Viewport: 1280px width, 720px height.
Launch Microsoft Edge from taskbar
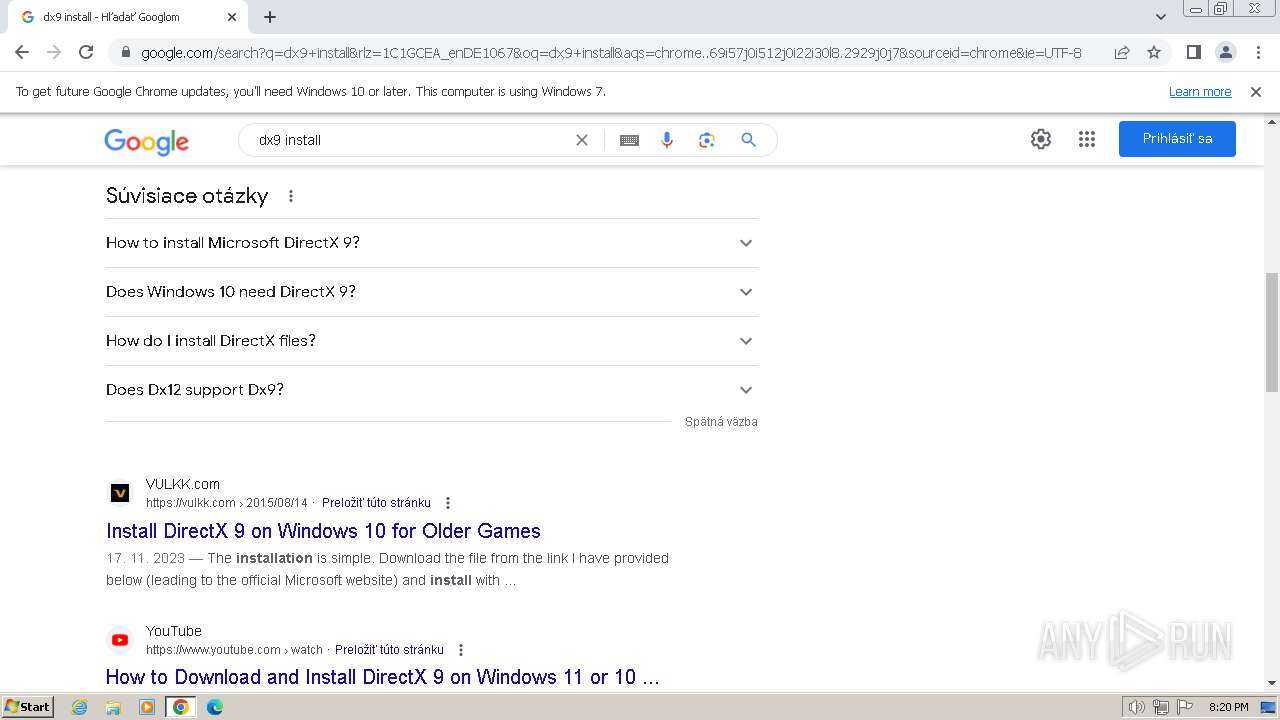(x=214, y=707)
